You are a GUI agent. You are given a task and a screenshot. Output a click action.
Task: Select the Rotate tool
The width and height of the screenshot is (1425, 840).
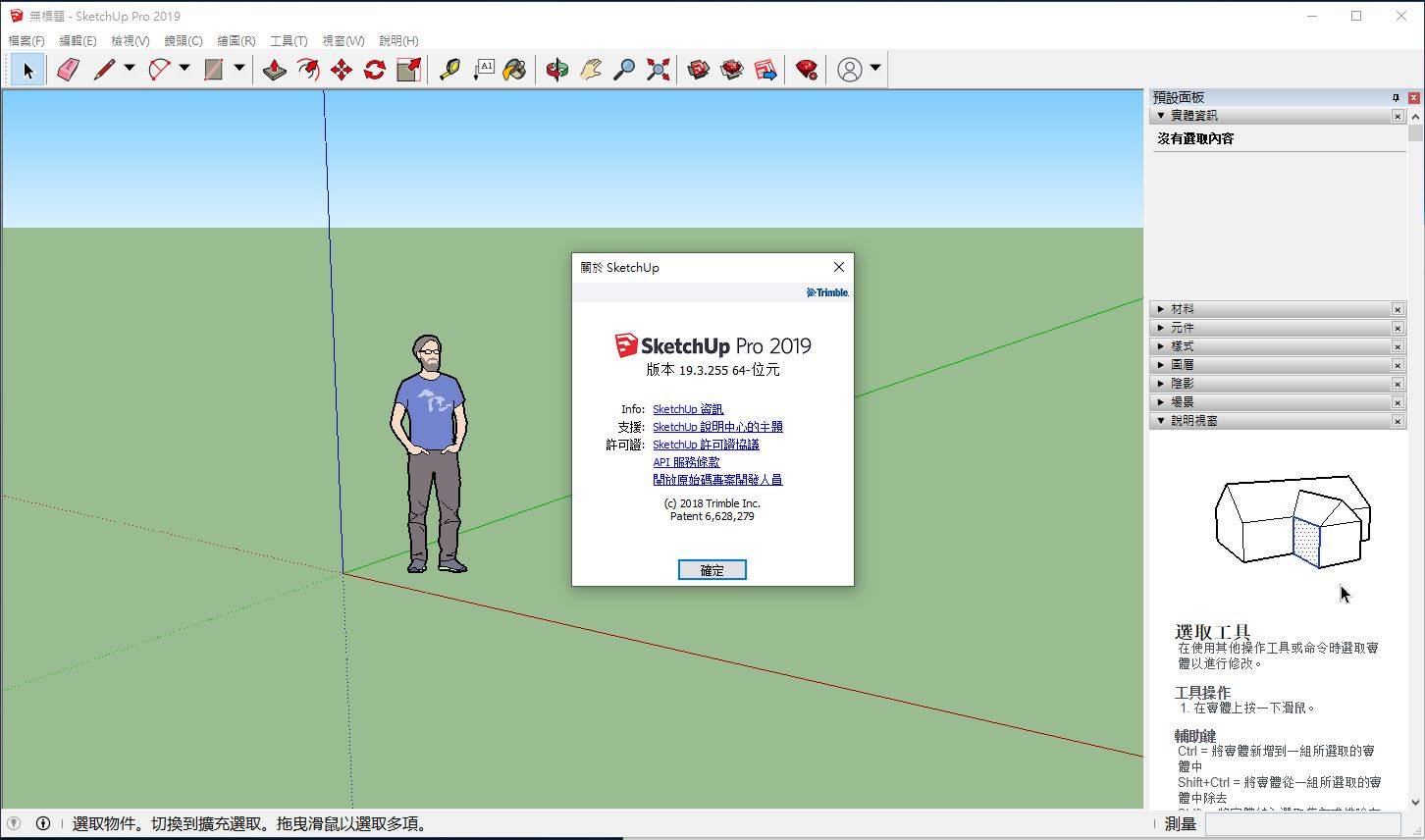[x=375, y=70]
